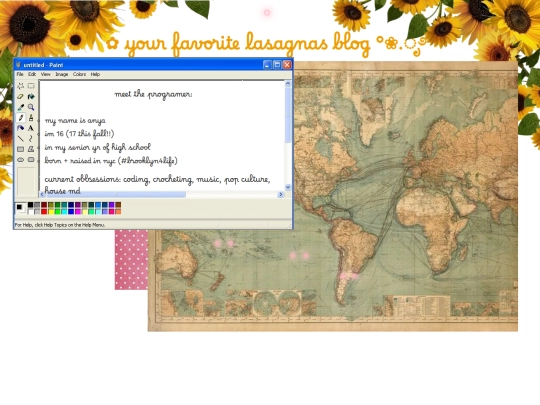Click the pink polka dot image
Image resolution: width=540 pixels, height=405 pixels.
(131, 260)
